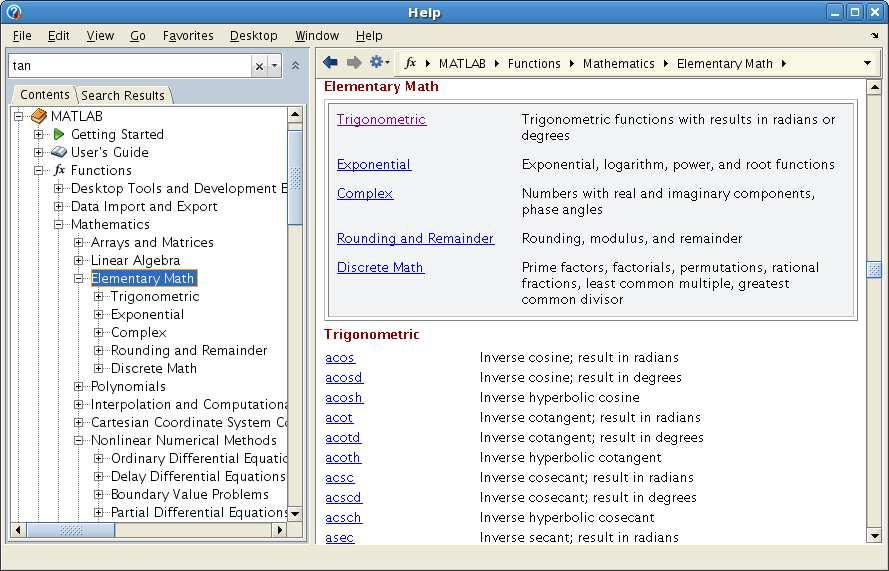Collapse the Functions tree node
The width and height of the screenshot is (889, 571).
(39, 170)
